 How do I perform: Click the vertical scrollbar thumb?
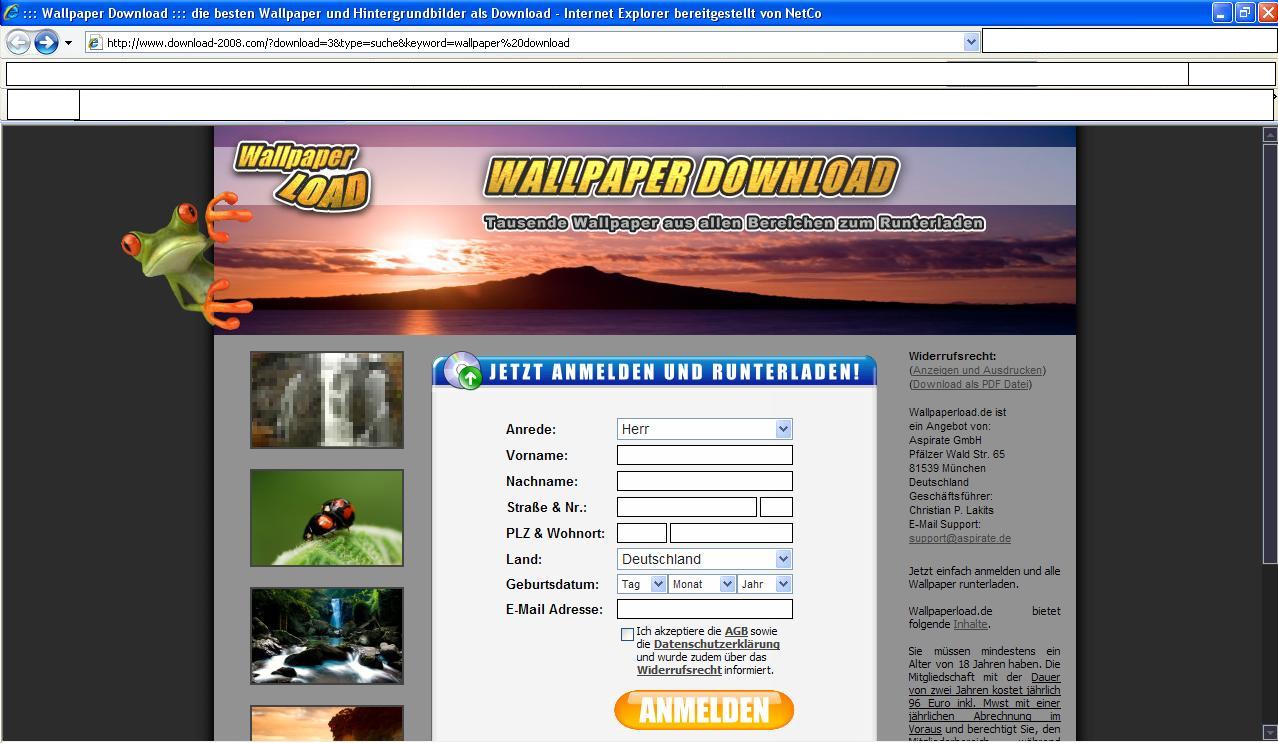(x=1270, y=350)
